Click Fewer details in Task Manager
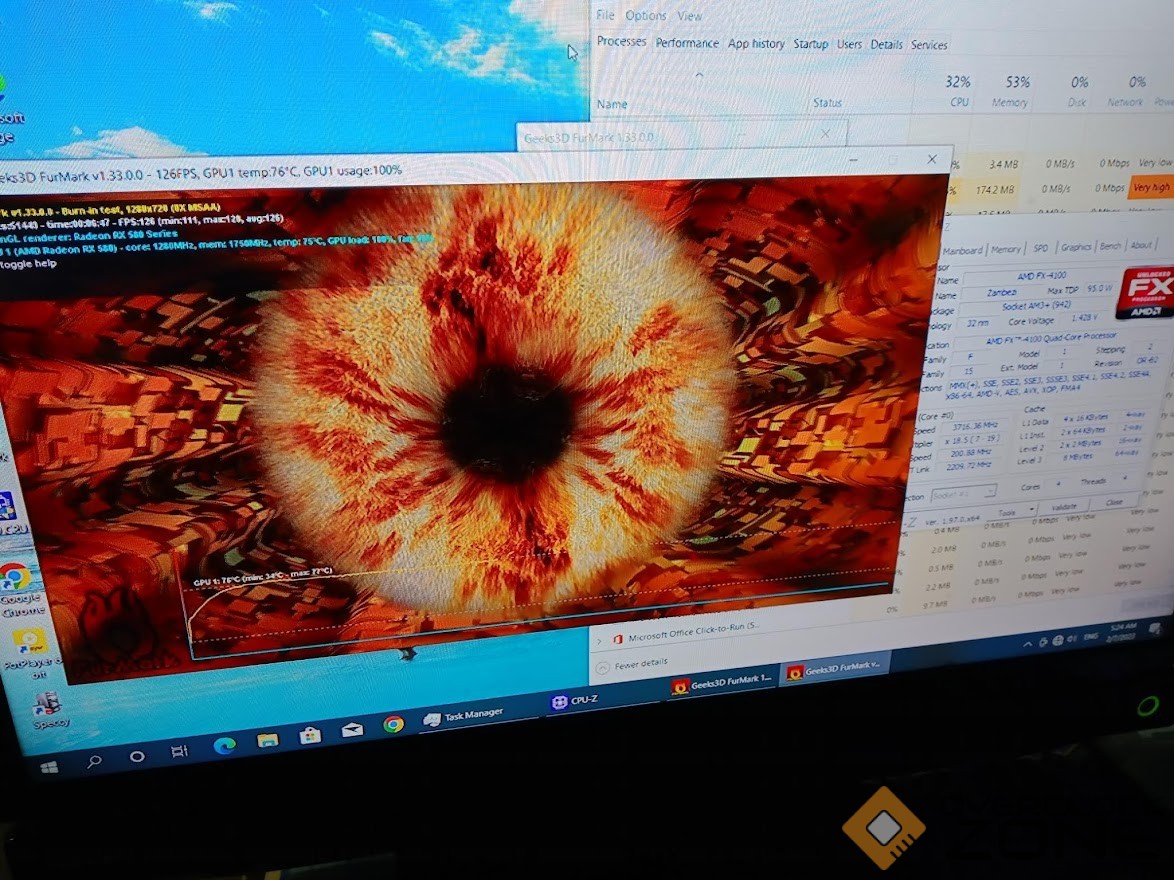Viewport: 1174px width, 880px height. 630,665
